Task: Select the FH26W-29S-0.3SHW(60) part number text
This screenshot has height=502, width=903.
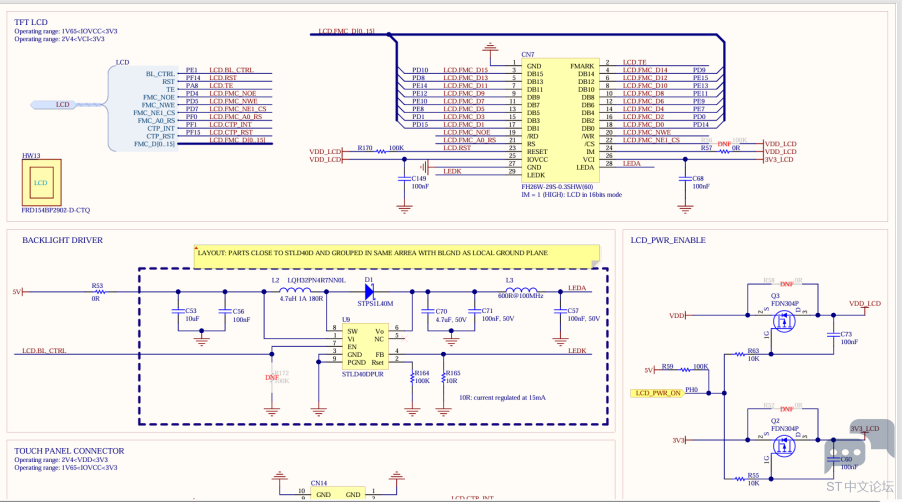Action: pos(557,187)
